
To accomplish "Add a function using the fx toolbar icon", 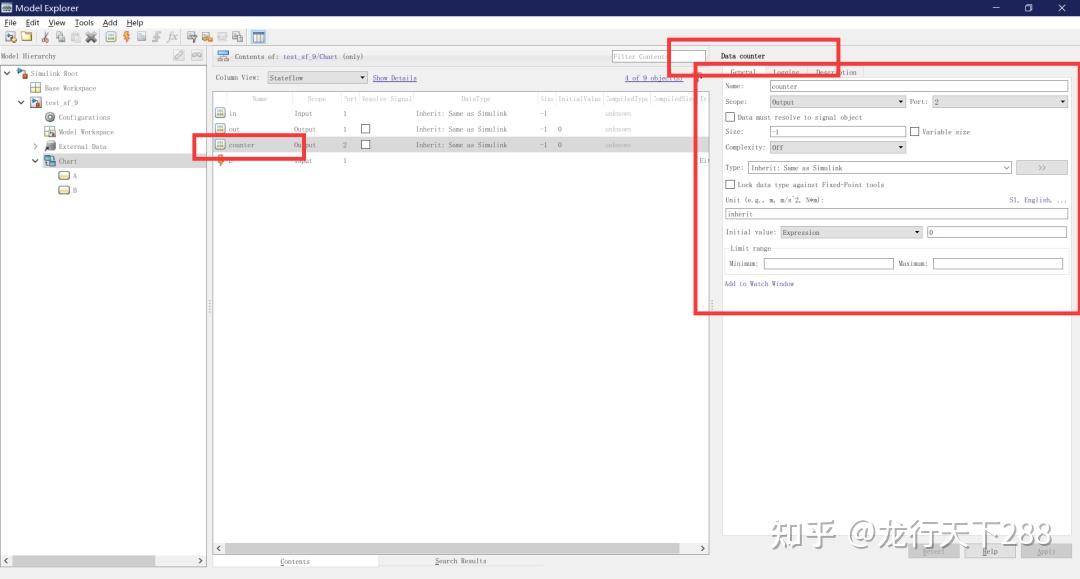I will (x=170, y=36).
